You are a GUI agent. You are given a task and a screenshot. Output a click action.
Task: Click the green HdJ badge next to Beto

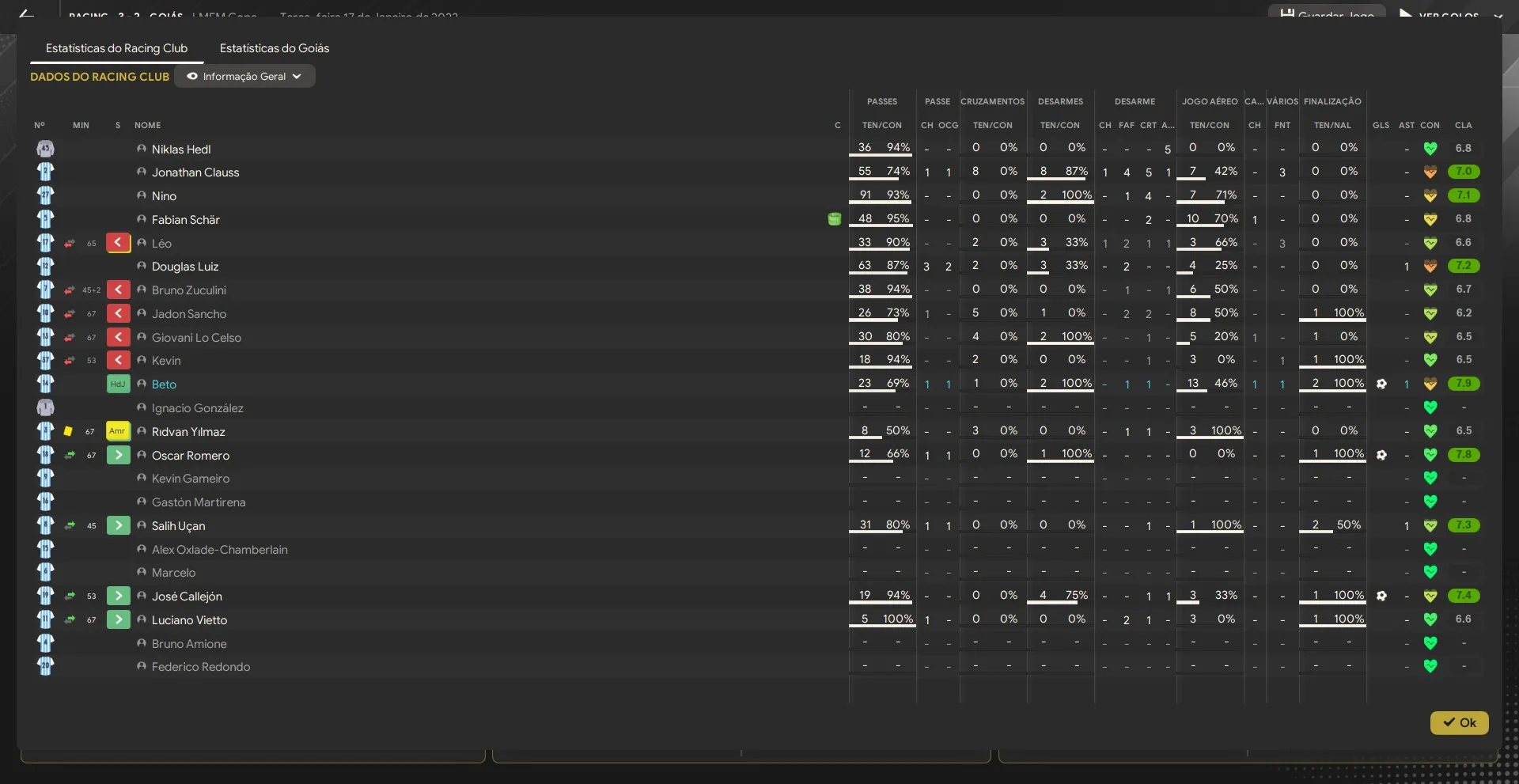click(x=118, y=384)
